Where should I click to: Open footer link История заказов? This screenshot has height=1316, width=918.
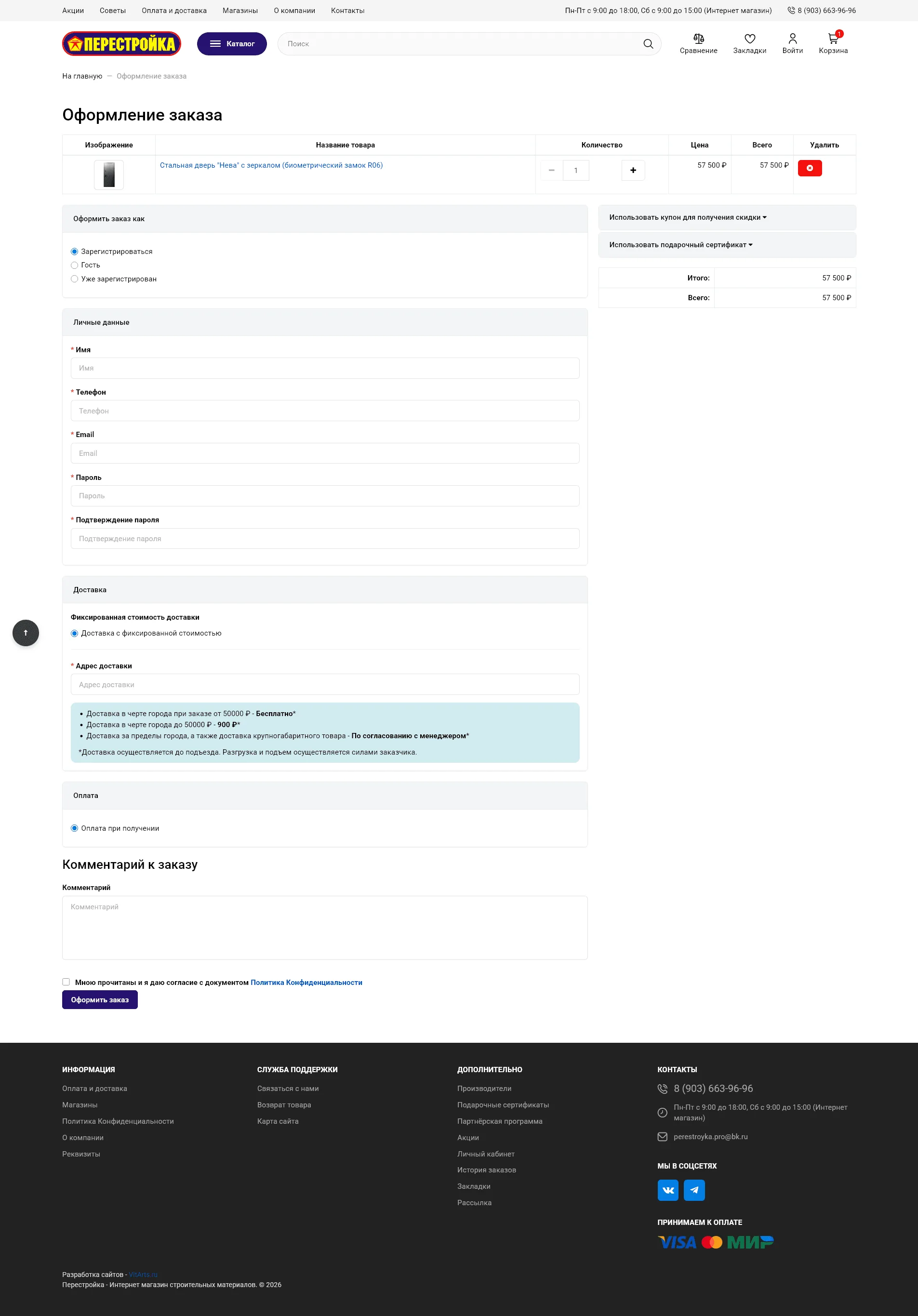click(487, 1170)
